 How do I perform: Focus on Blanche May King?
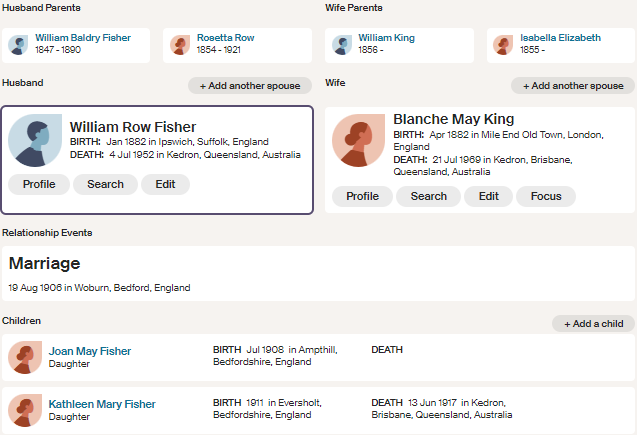click(x=546, y=196)
